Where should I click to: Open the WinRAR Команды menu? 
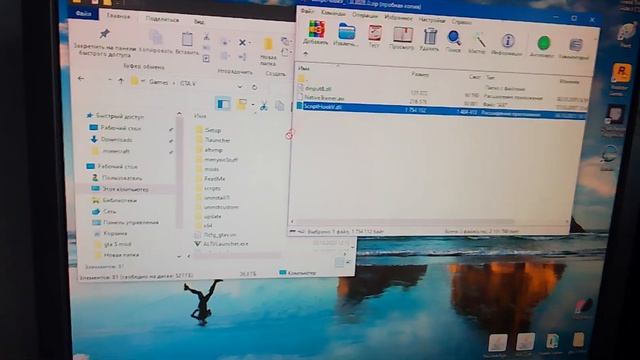coord(333,13)
